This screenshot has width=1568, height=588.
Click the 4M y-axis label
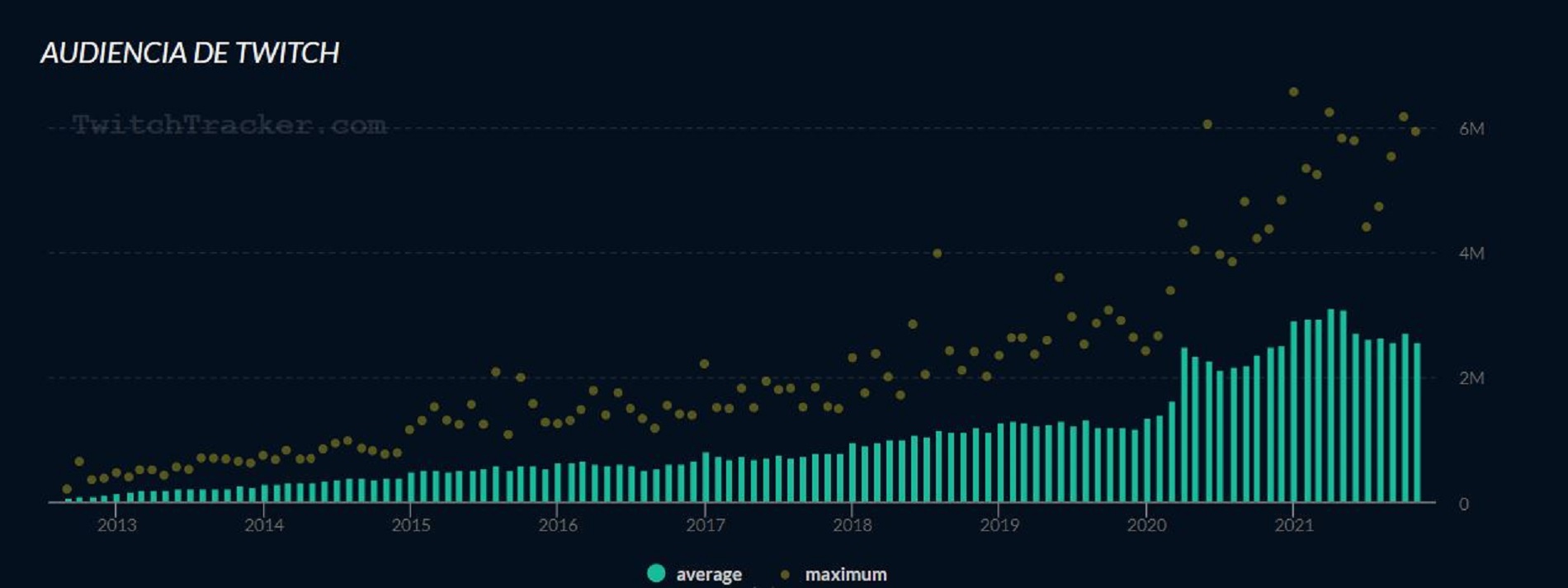pyautogui.click(x=1471, y=254)
